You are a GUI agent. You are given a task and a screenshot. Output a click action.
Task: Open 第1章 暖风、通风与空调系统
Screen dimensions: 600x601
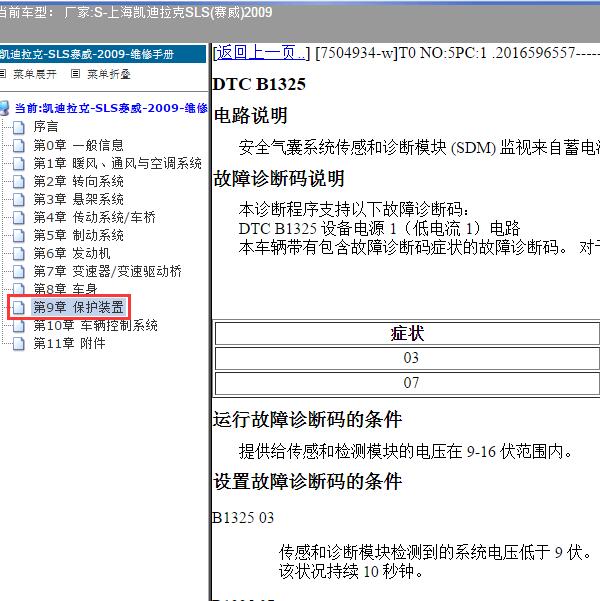(x=117, y=163)
